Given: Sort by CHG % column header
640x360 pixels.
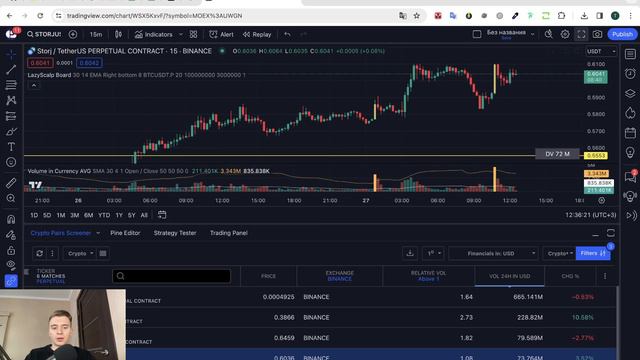Looking at the screenshot, I should (570, 276).
